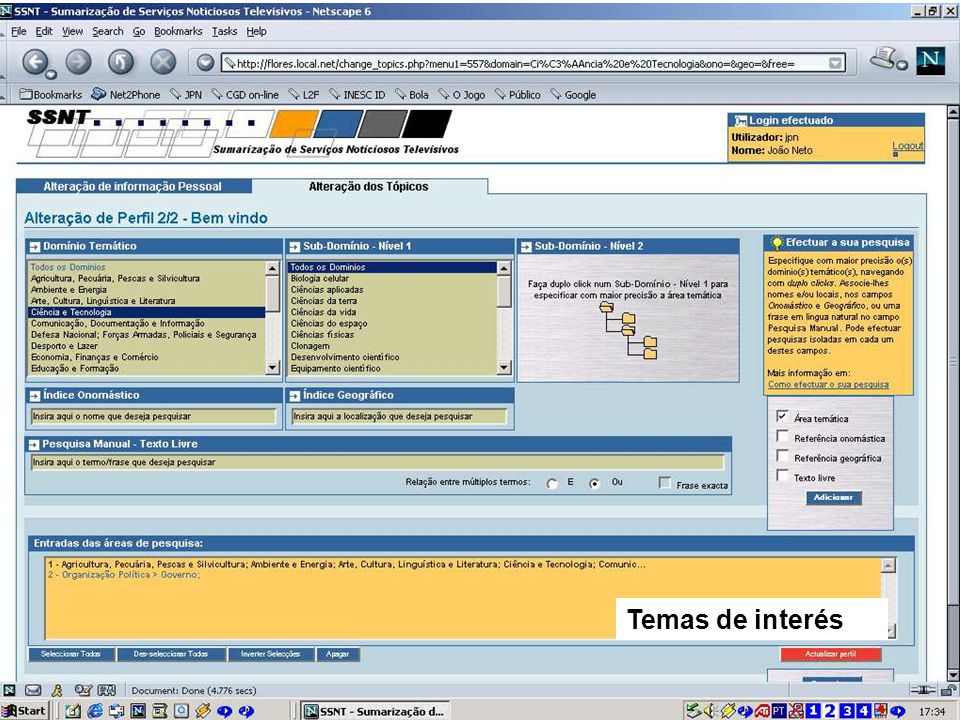Click the red Actualizar perfil button
Viewport: 960px width, 720px height.
click(x=831, y=654)
